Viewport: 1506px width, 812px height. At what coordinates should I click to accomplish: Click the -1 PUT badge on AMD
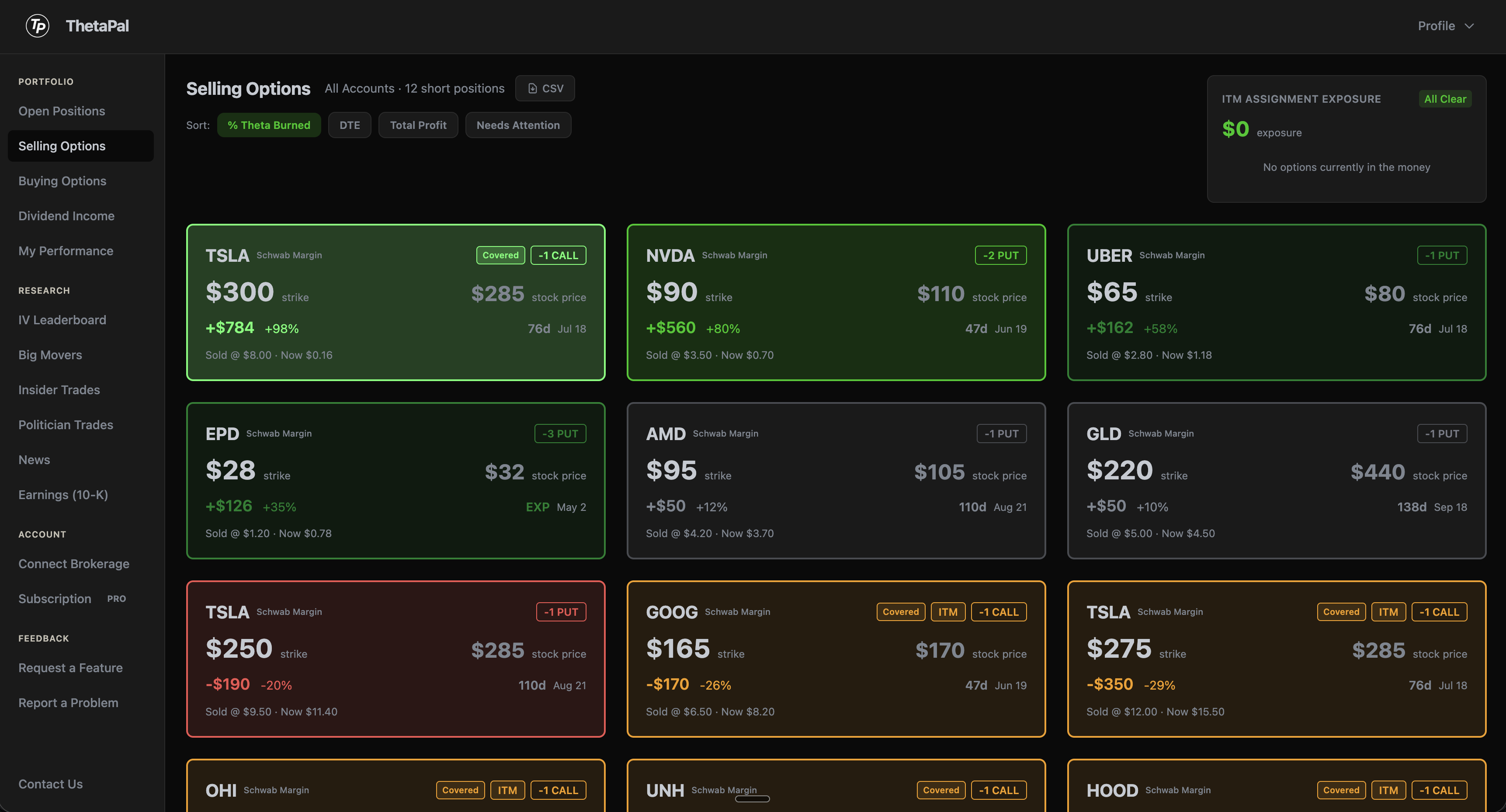1002,434
